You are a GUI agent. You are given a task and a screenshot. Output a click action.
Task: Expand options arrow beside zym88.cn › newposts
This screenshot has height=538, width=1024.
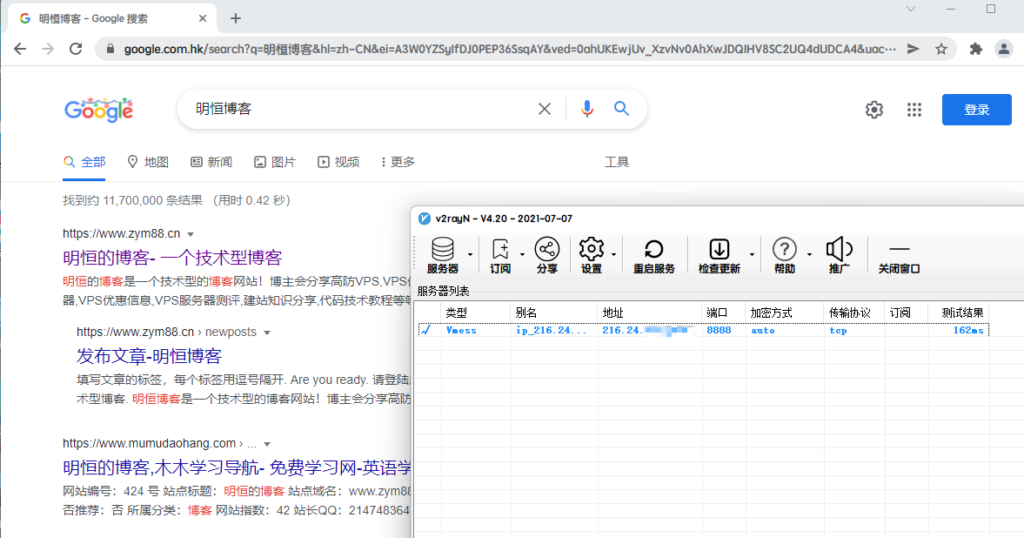[x=267, y=332]
